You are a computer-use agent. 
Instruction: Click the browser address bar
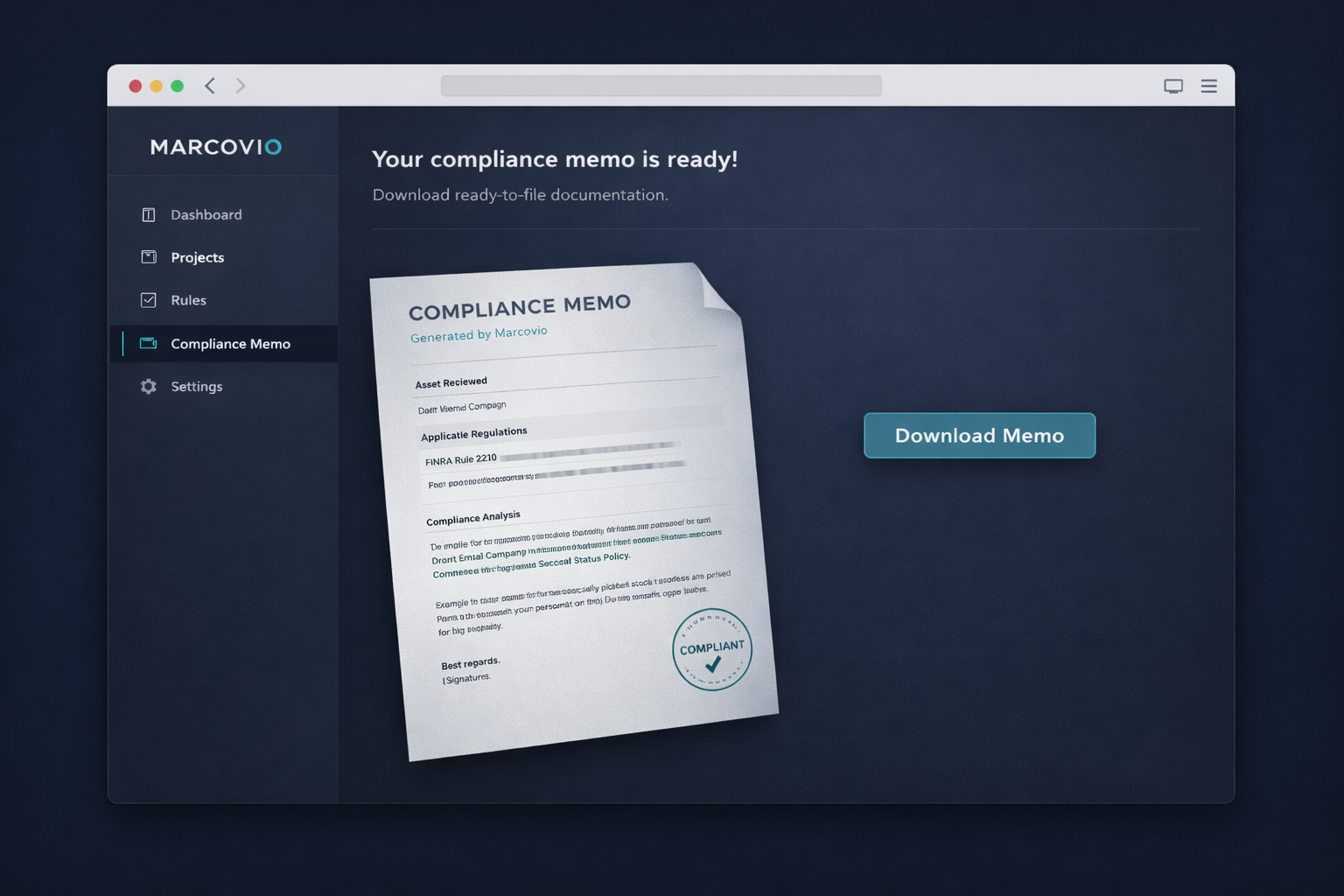661,86
